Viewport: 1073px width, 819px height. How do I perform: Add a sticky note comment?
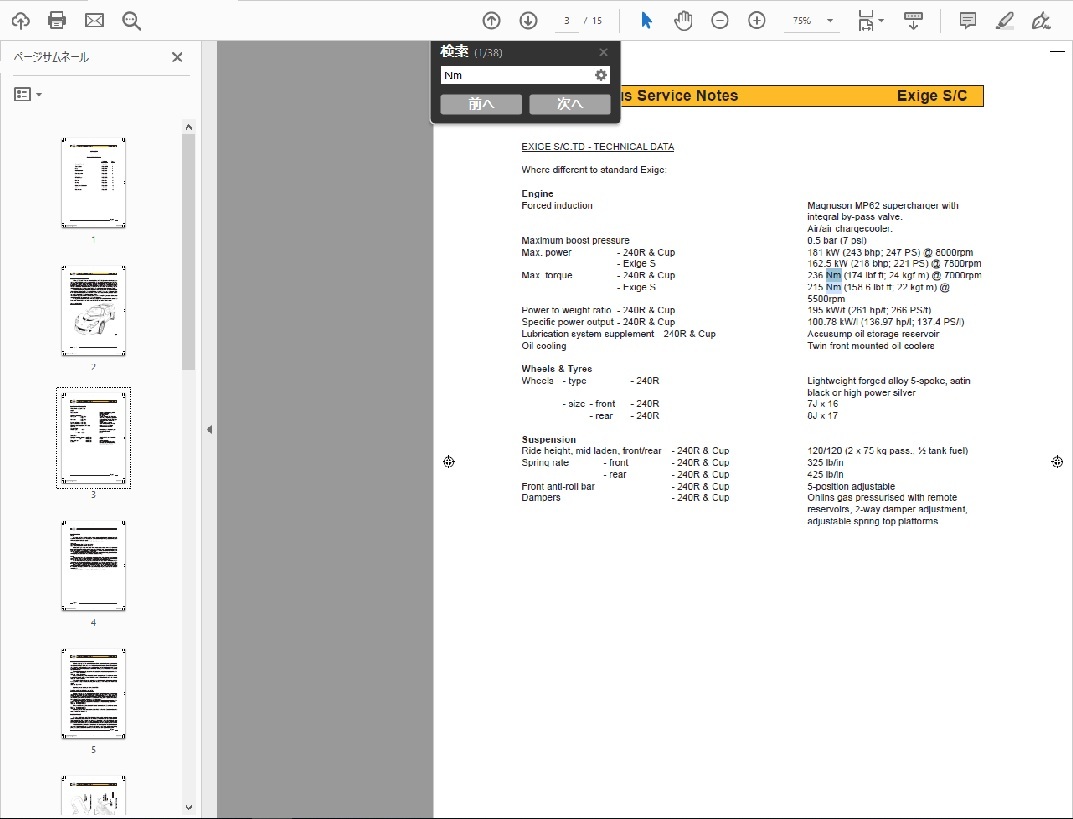tap(968, 20)
